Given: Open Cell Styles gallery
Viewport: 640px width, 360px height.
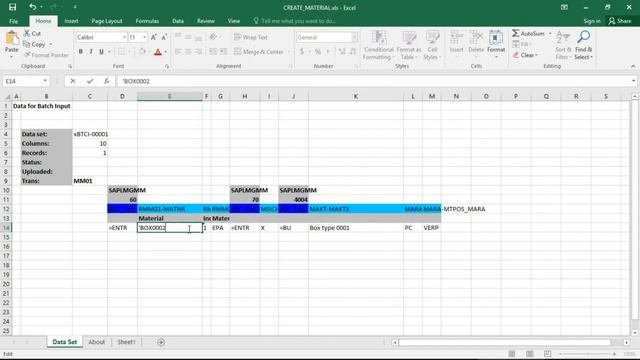Looking at the screenshot, I should click(x=432, y=45).
